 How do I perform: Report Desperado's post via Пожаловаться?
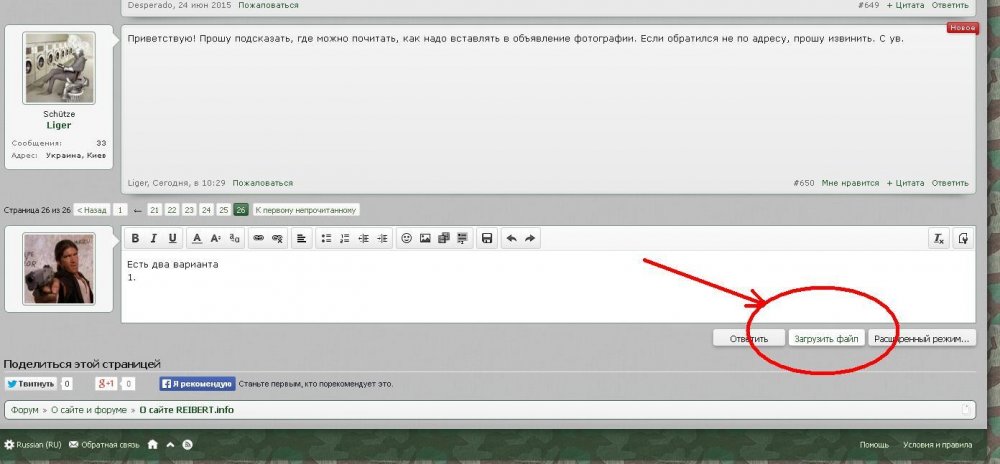(x=268, y=5)
